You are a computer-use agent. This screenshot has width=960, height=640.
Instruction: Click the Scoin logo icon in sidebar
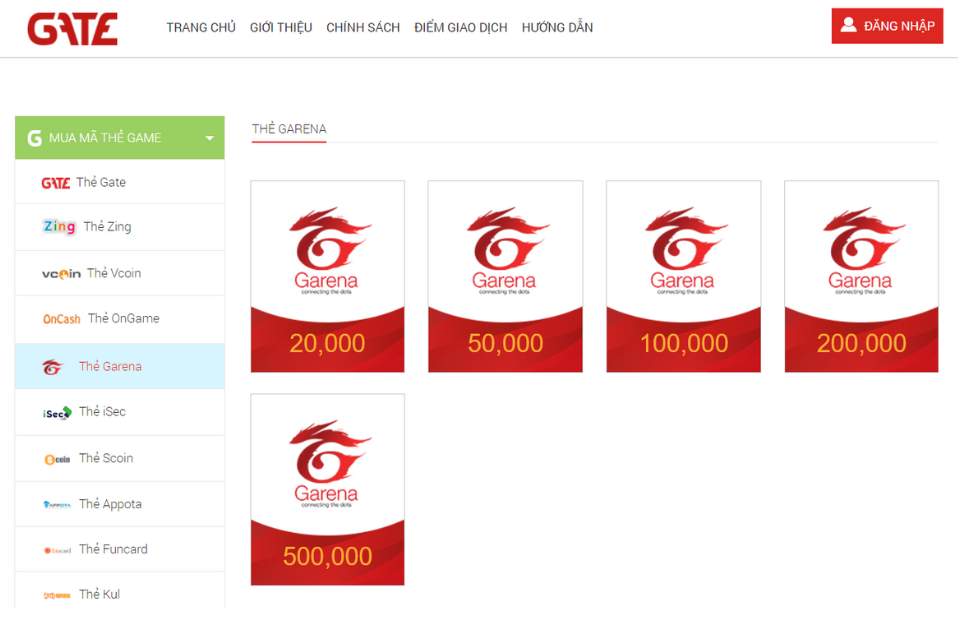point(57,459)
